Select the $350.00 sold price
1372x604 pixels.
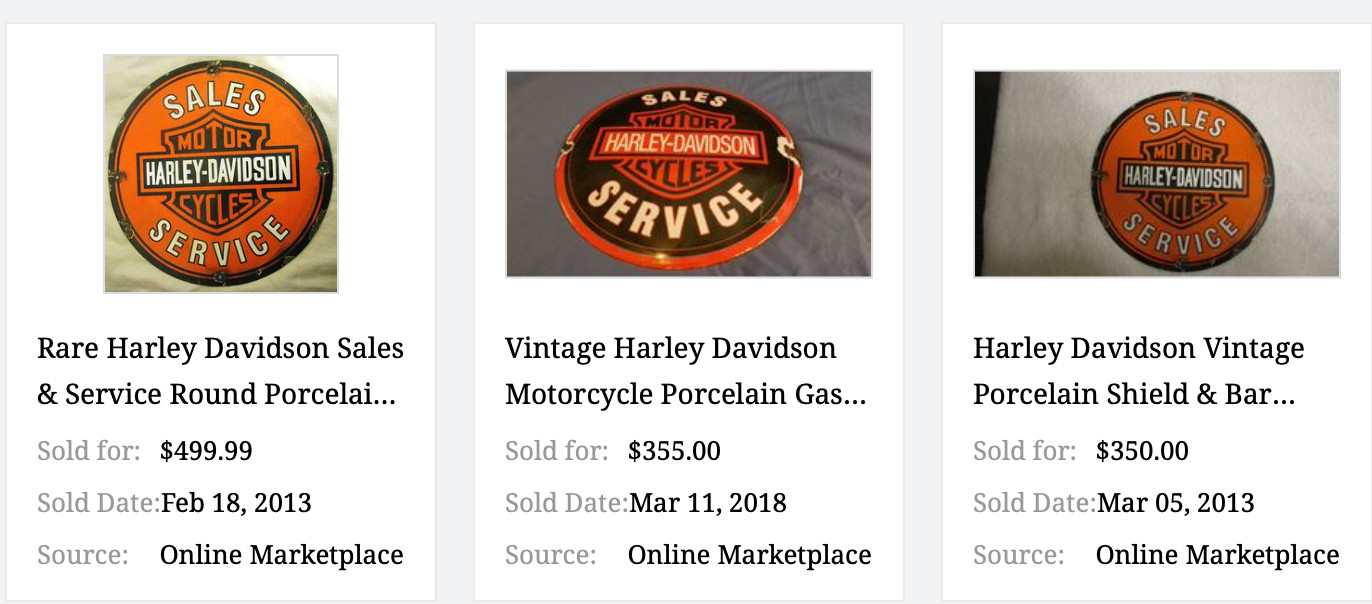(x=1143, y=451)
